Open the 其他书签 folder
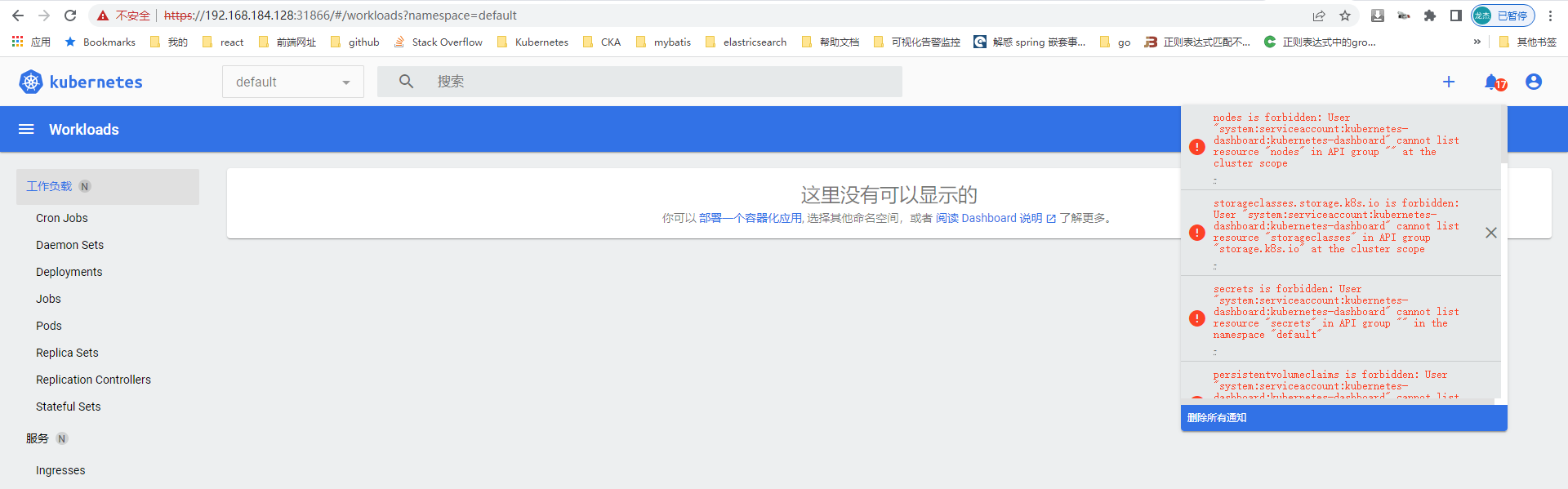The width and height of the screenshot is (1568, 489). coord(1527,42)
